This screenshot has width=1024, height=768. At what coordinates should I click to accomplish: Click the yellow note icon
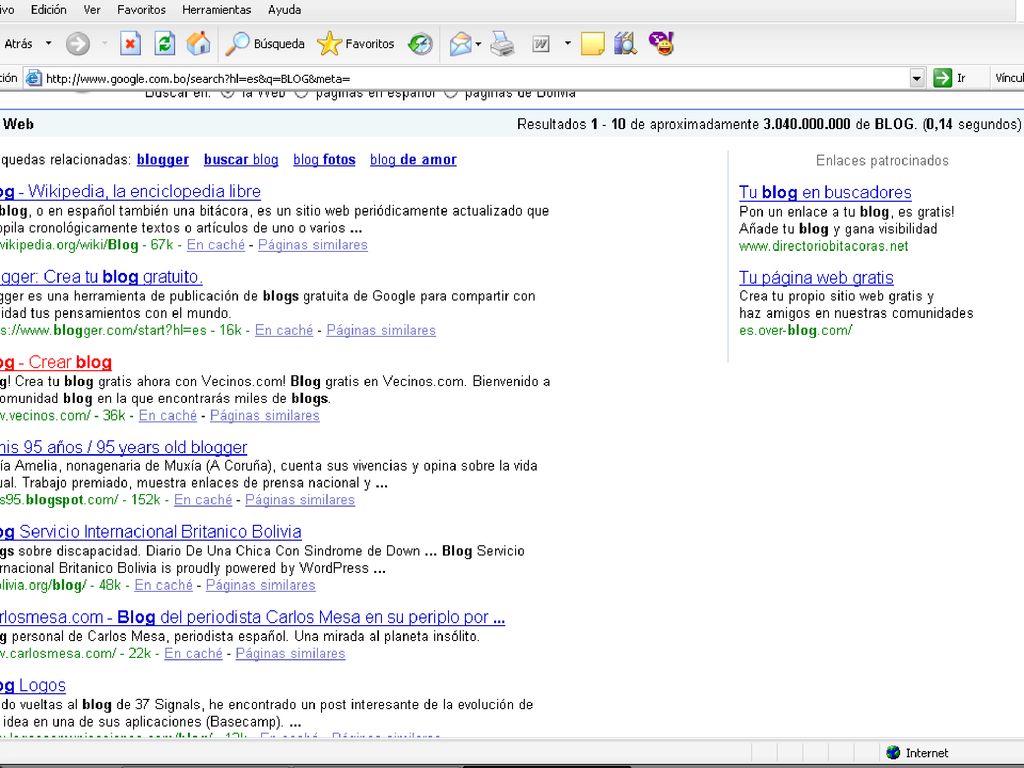coord(592,44)
